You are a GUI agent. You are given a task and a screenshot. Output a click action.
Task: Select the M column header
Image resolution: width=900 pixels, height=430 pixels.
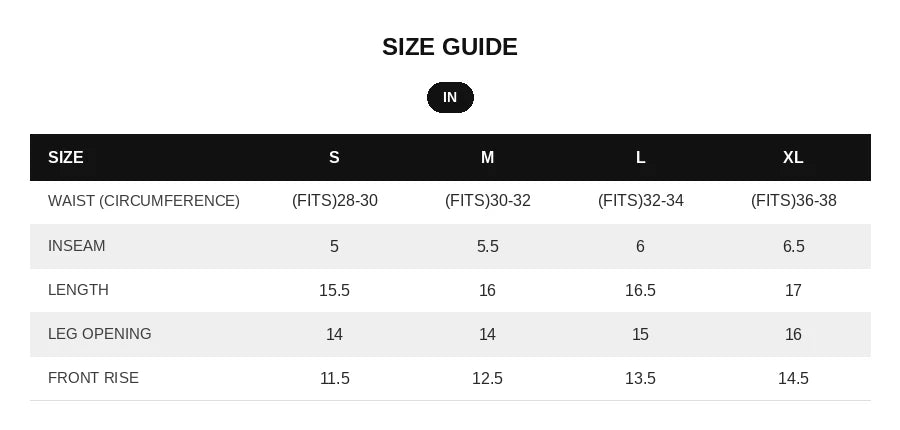pos(487,157)
